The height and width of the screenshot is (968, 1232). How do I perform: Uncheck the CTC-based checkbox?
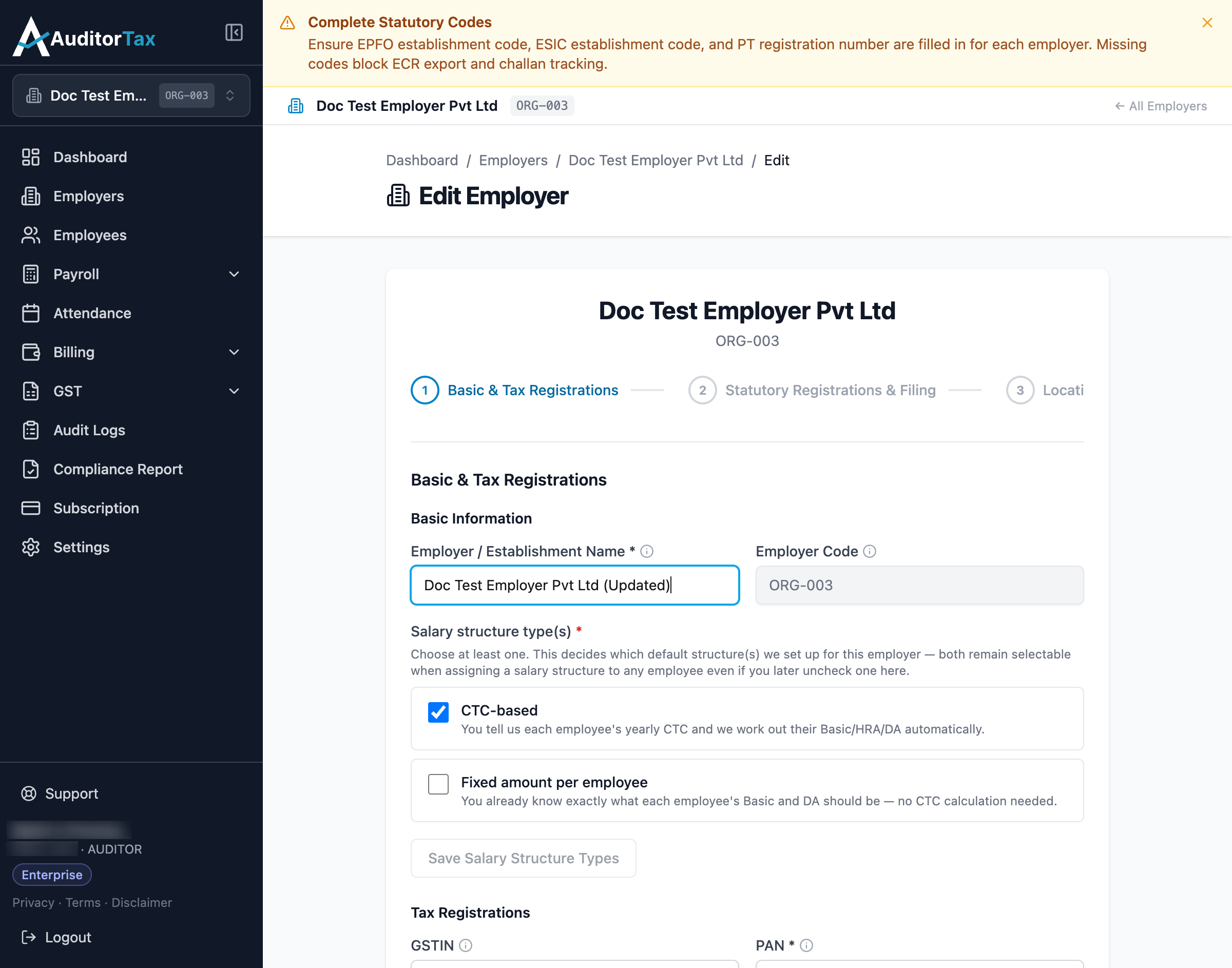438,712
